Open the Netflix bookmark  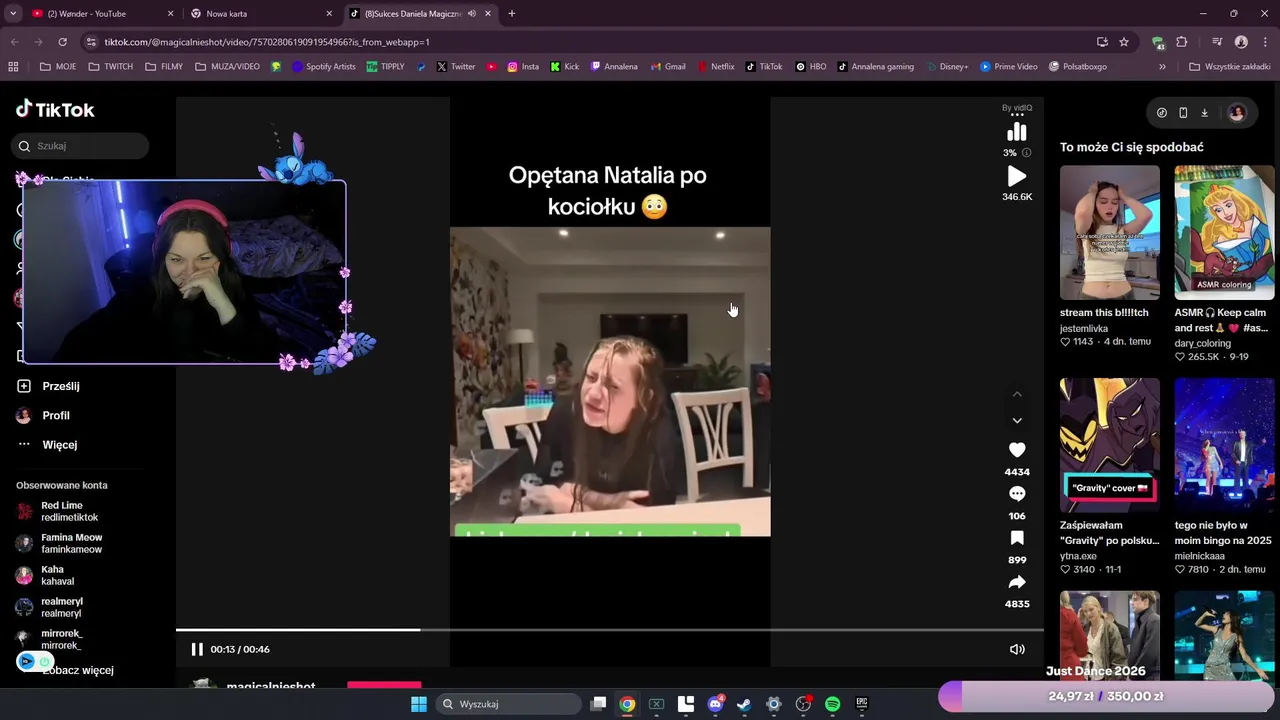pyautogui.click(x=715, y=67)
